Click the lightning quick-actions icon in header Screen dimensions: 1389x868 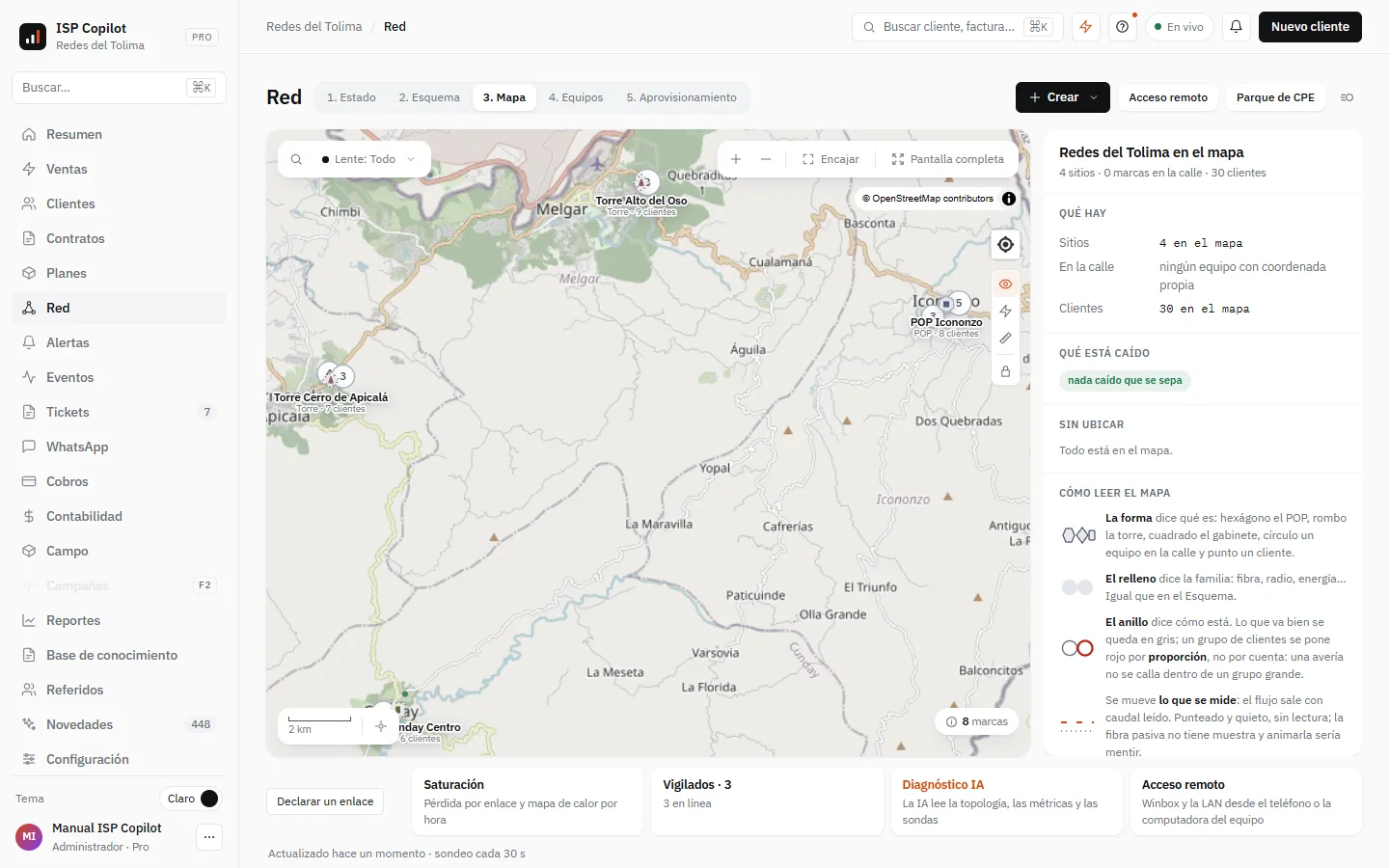[1086, 27]
